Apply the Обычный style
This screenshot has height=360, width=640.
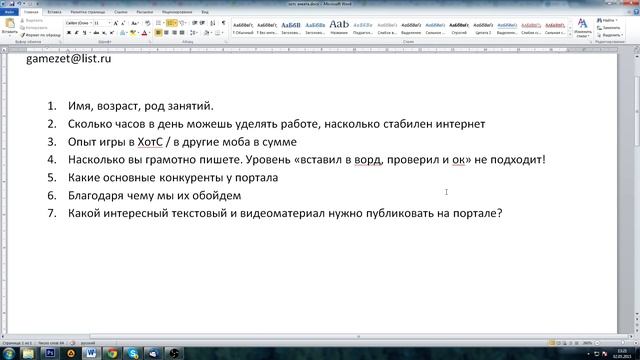tap(243, 28)
